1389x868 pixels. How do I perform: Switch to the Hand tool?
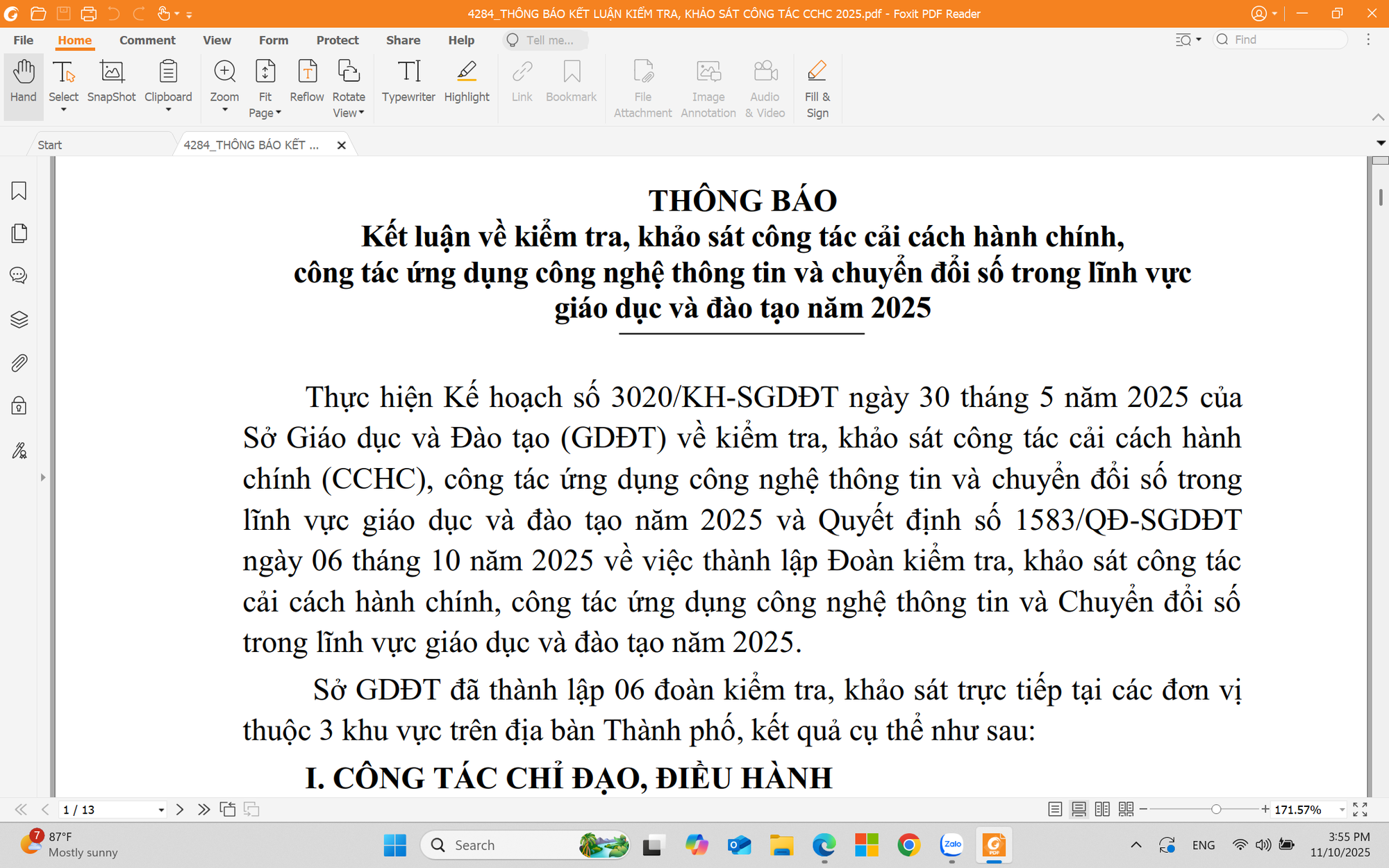tap(23, 85)
